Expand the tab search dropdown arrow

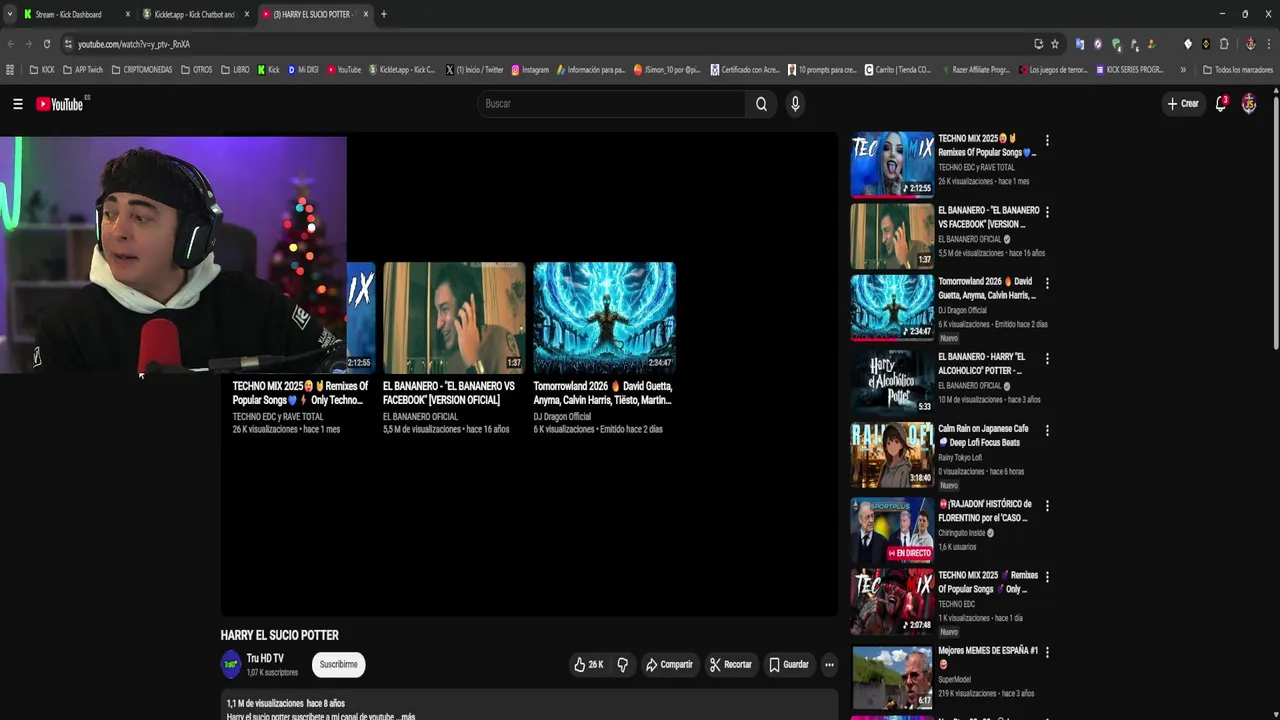click(x=10, y=14)
